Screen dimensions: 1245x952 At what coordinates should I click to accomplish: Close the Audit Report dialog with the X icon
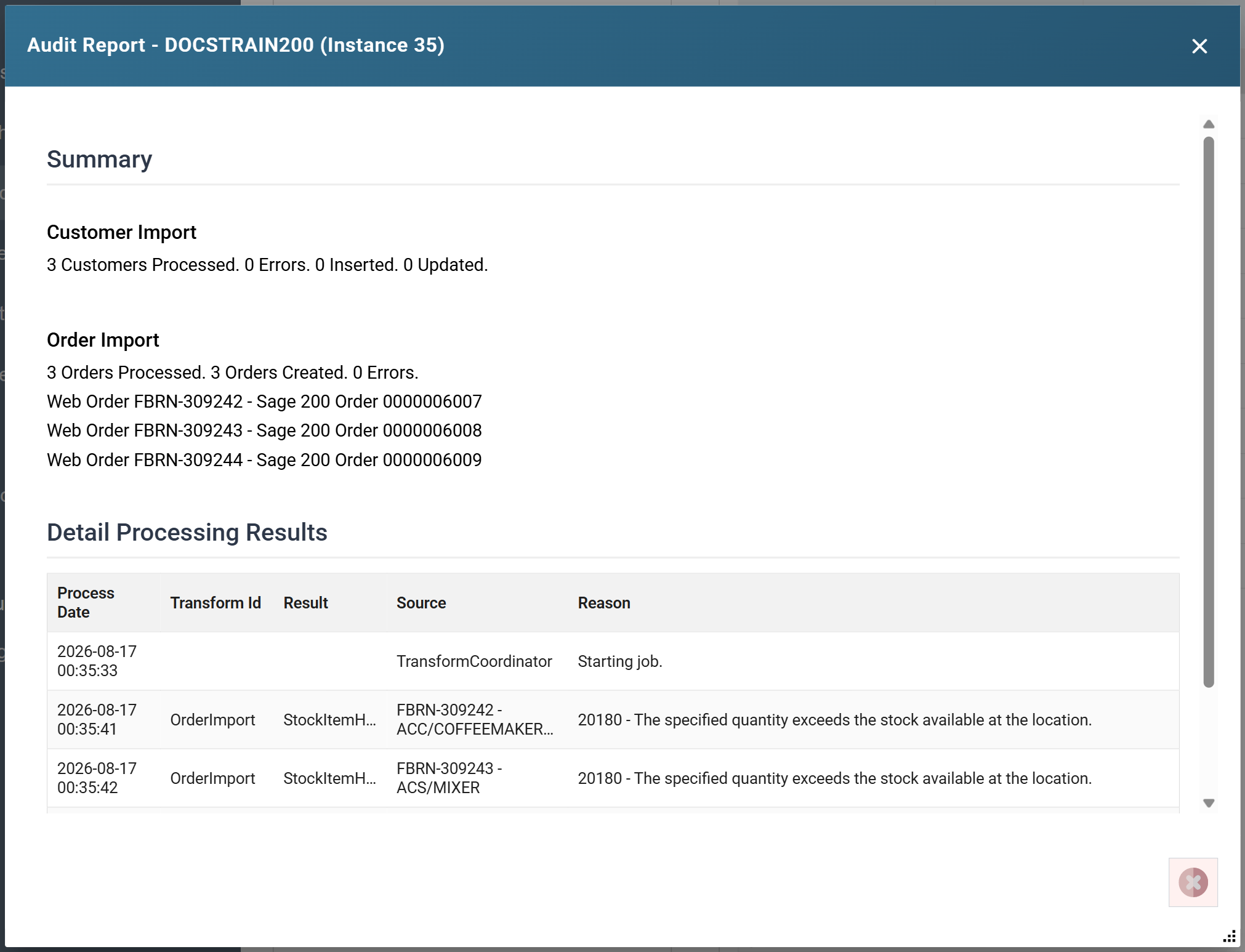coord(1199,46)
